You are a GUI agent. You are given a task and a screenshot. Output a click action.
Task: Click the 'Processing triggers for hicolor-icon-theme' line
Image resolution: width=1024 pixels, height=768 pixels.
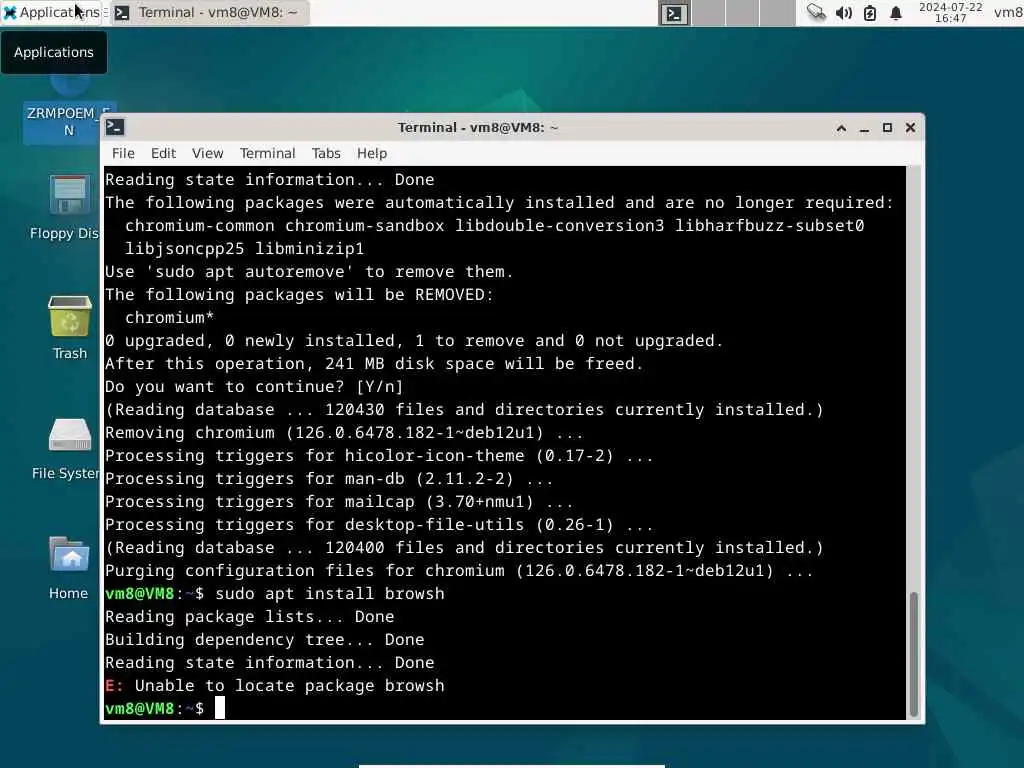tap(379, 456)
